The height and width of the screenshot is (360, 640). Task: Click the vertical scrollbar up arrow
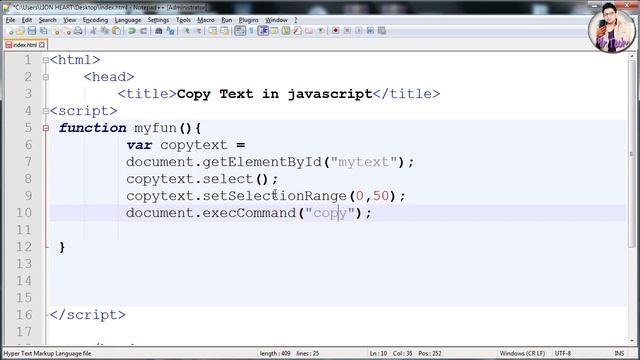click(632, 56)
